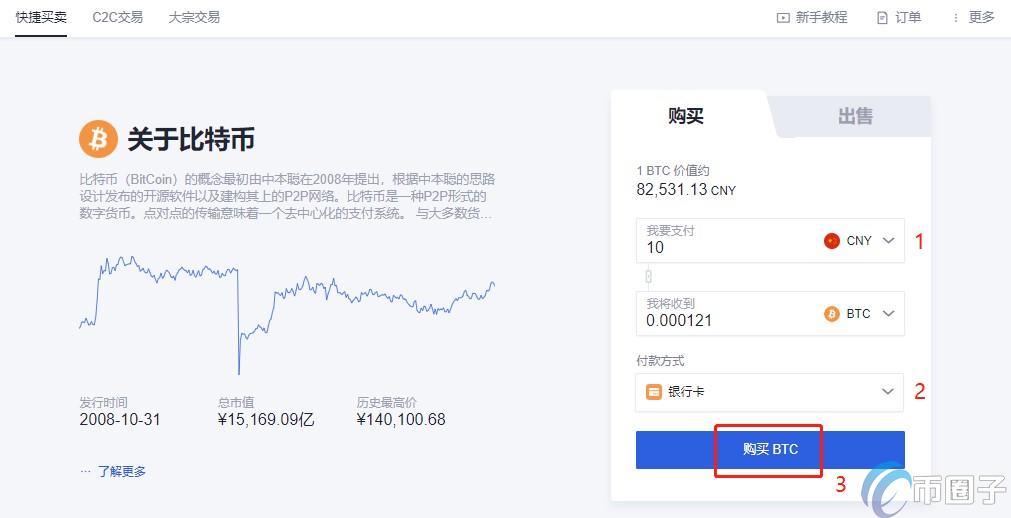This screenshot has width=1011, height=518.
Task: Click the 总市值 label
Action: pos(236,403)
